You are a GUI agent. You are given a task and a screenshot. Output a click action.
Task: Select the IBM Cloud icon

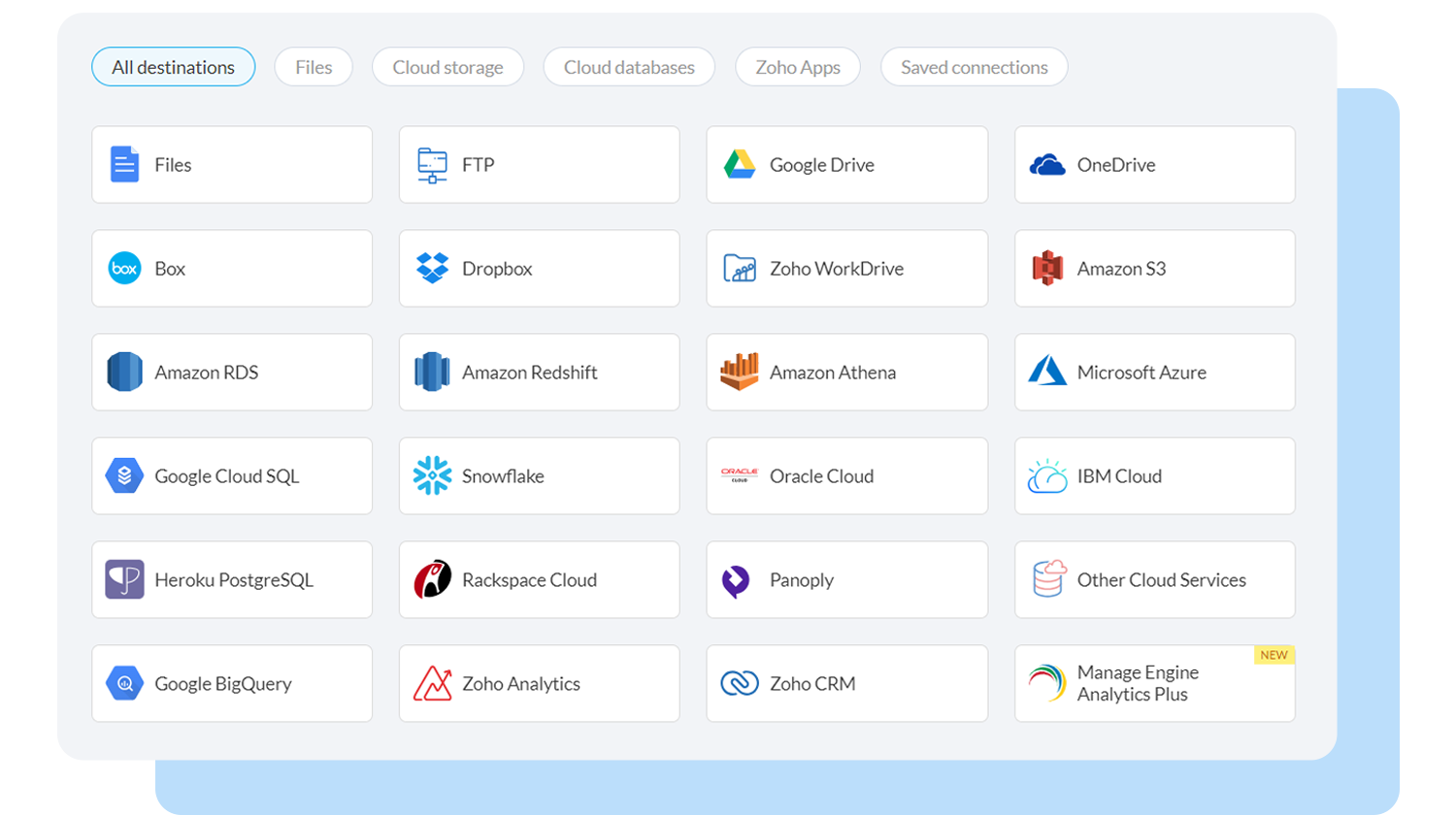(x=1047, y=476)
